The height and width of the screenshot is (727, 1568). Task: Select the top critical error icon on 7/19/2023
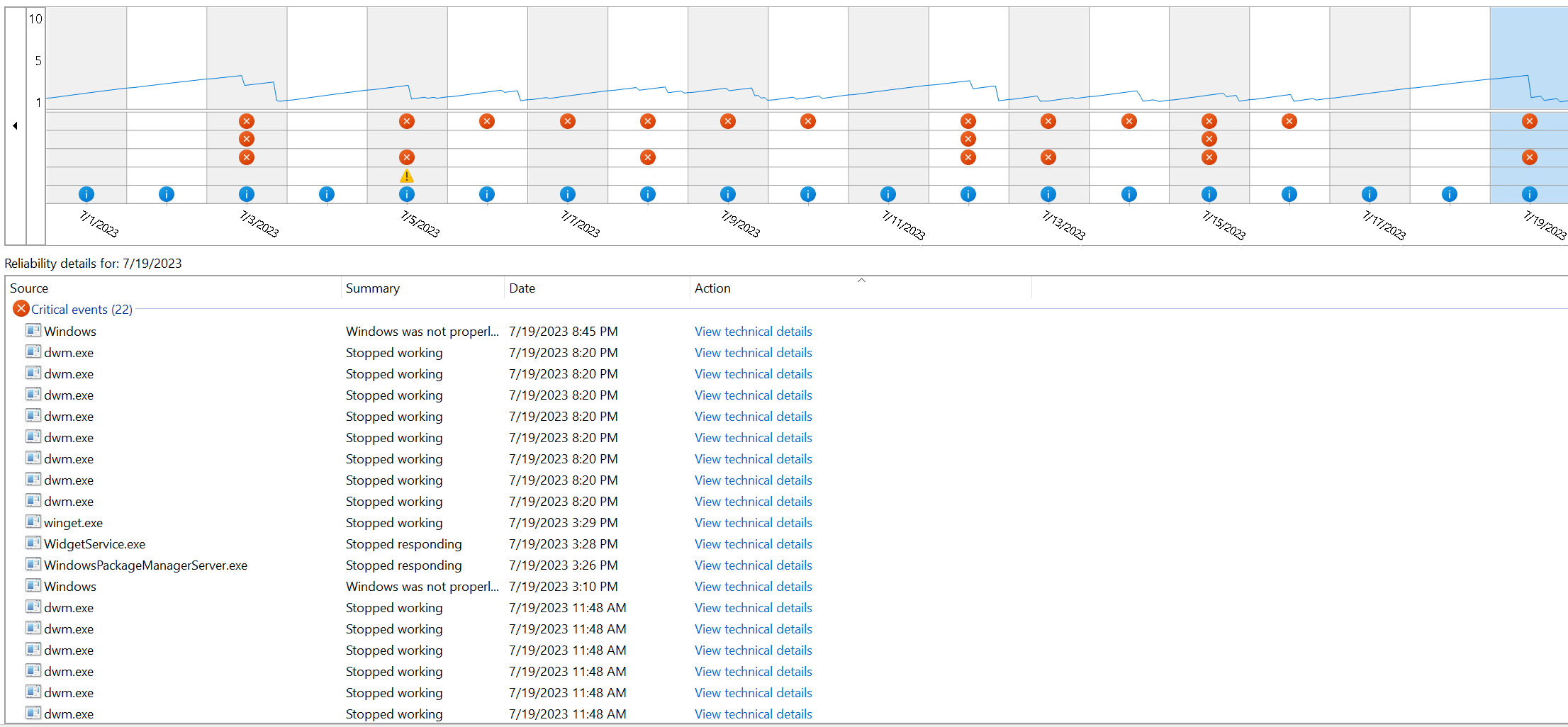1529,121
